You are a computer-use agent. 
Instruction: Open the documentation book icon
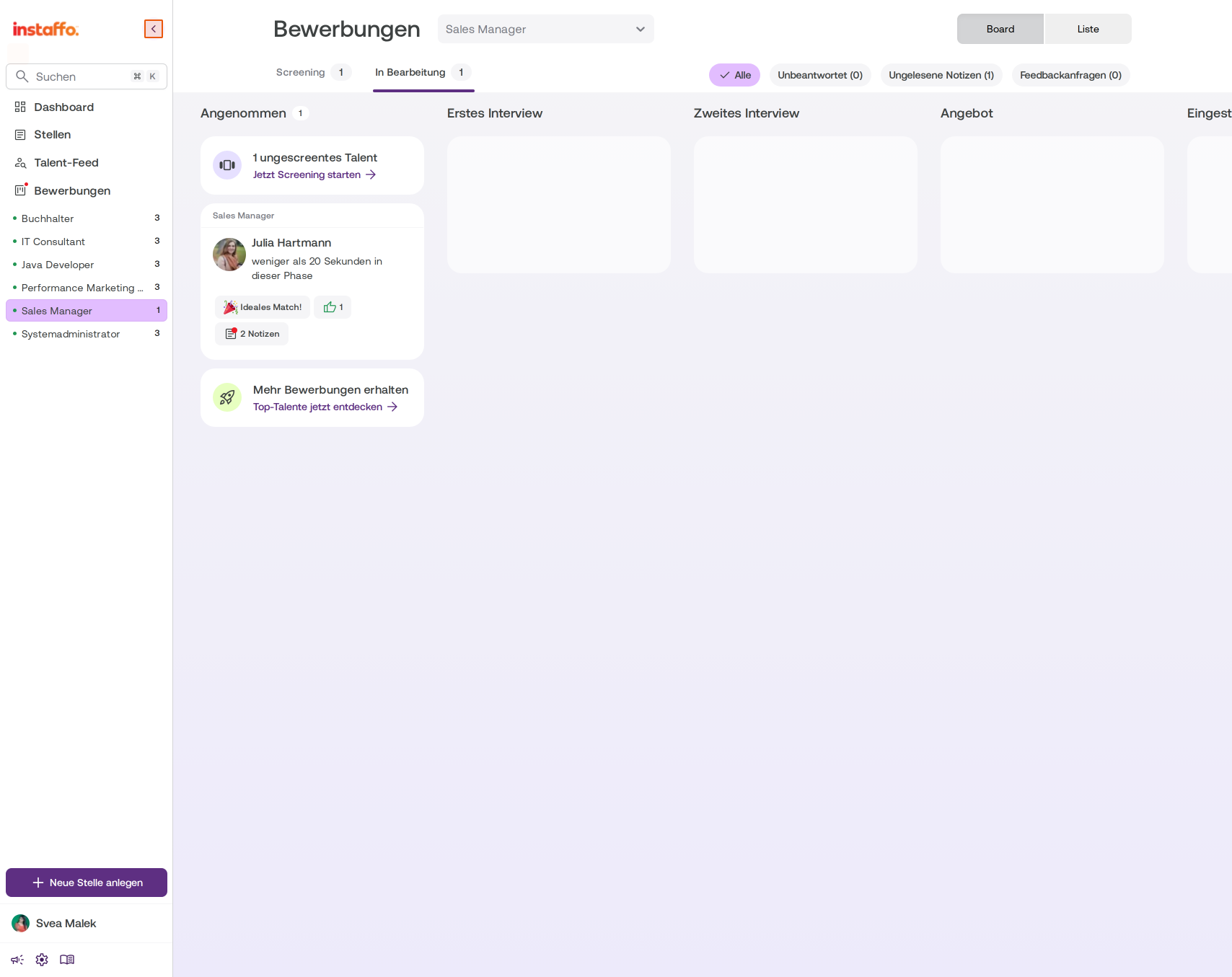pos(67,960)
